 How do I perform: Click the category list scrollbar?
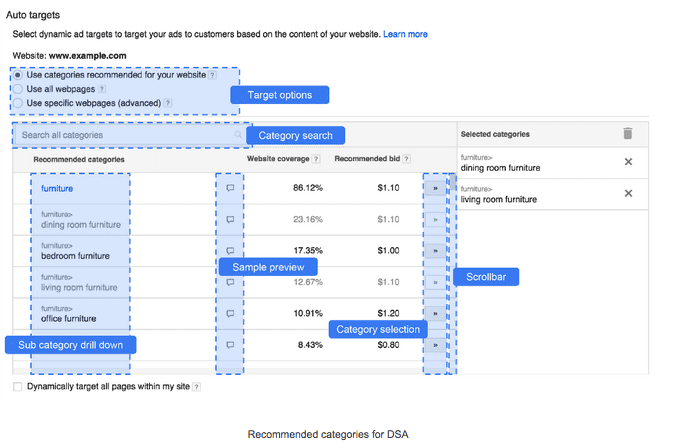pos(453,274)
